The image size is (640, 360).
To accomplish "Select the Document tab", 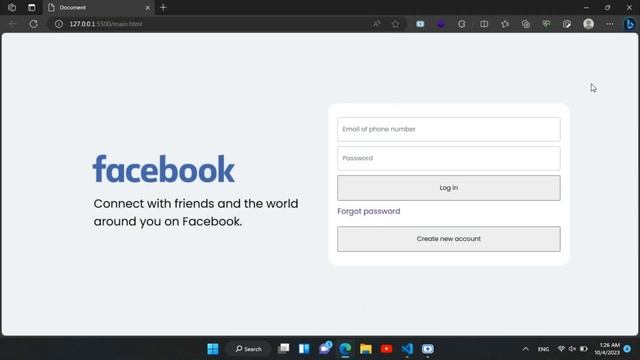I will pyautogui.click(x=98, y=7).
